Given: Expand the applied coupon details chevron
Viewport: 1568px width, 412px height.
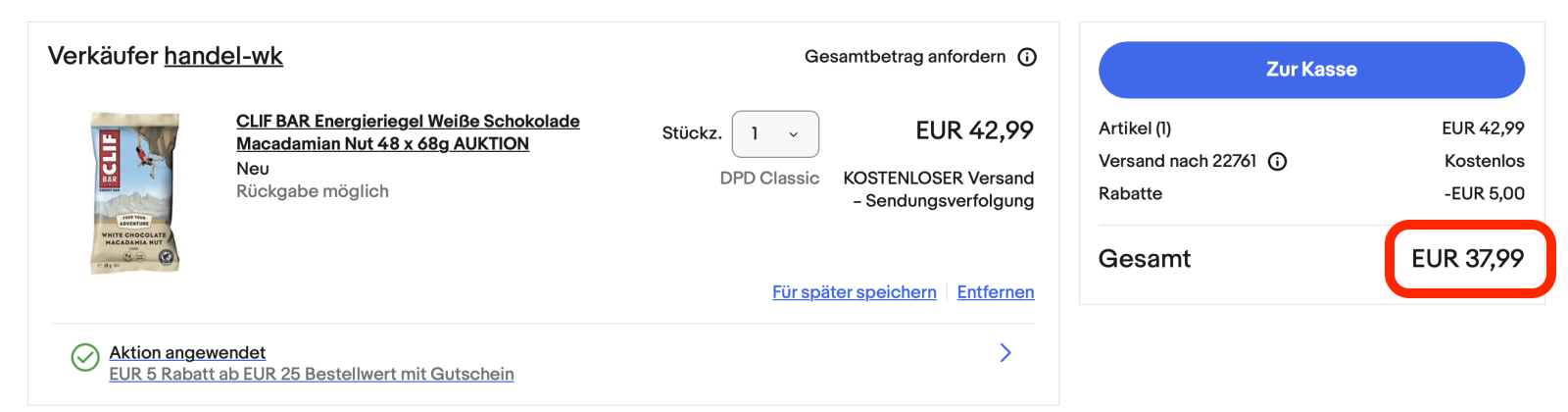Looking at the screenshot, I should [x=1005, y=353].
